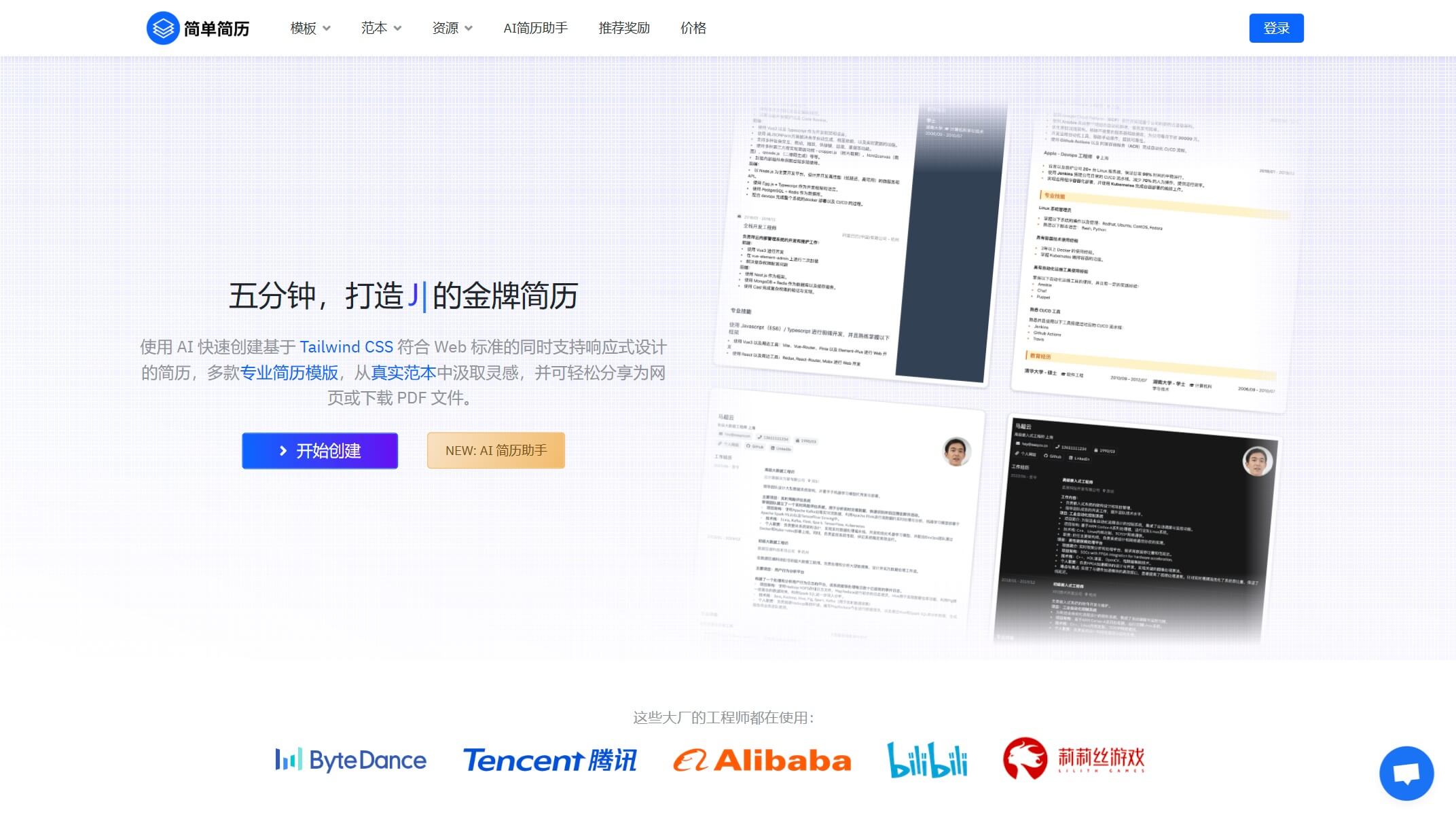Open the Tailwind CSS link
The image size is (1456, 819).
[347, 346]
